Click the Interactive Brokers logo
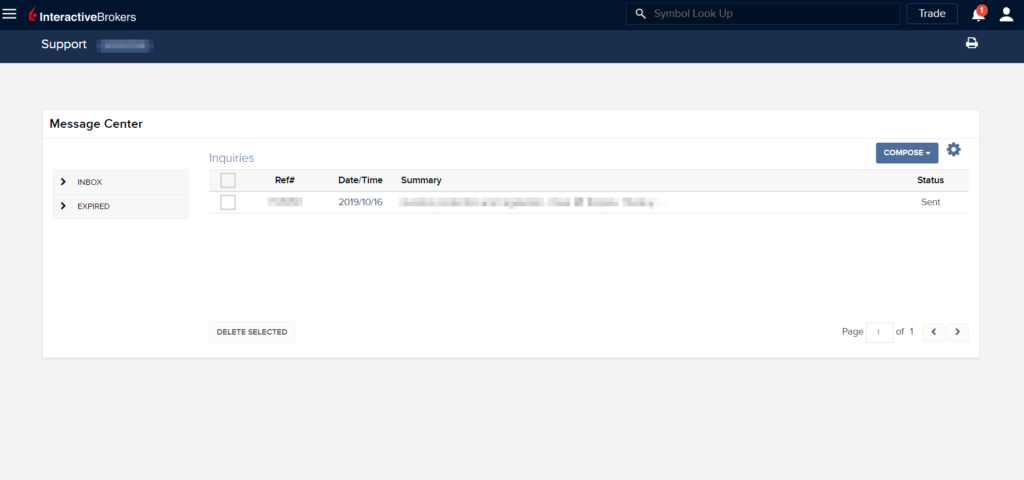This screenshot has width=1024, height=480. [82, 15]
